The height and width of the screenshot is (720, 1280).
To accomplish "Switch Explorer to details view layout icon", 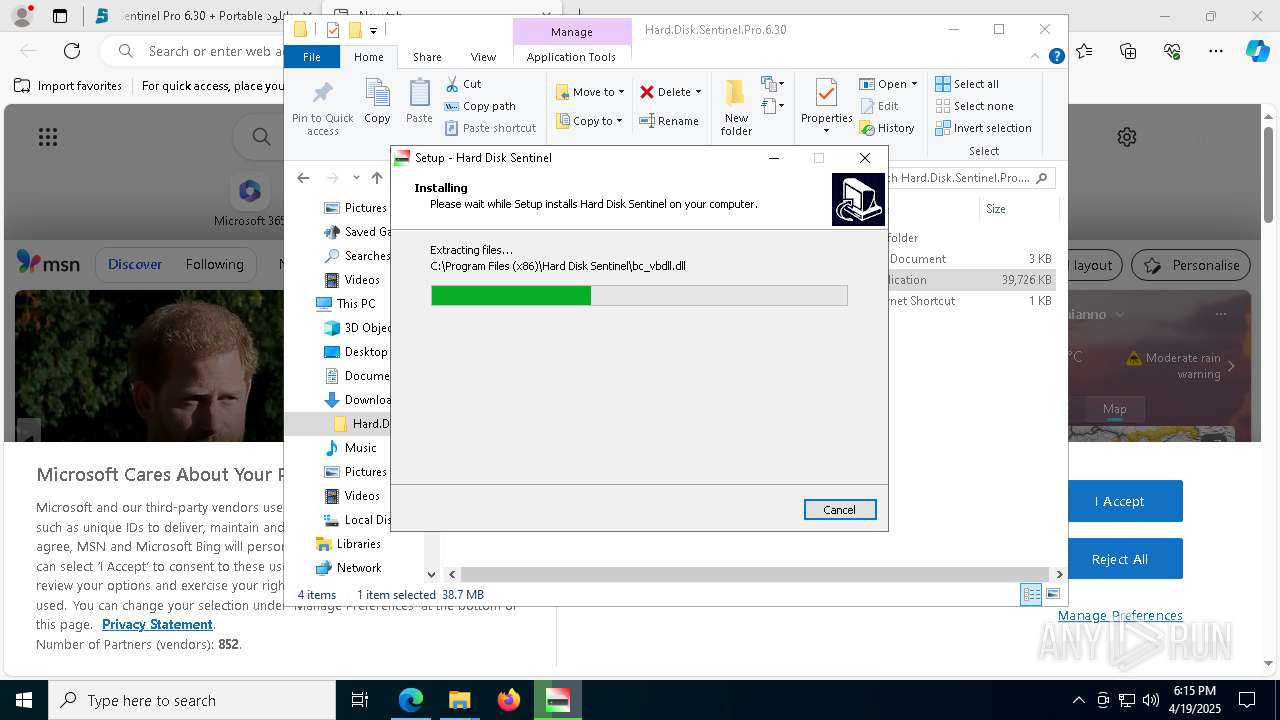I will (1031, 594).
